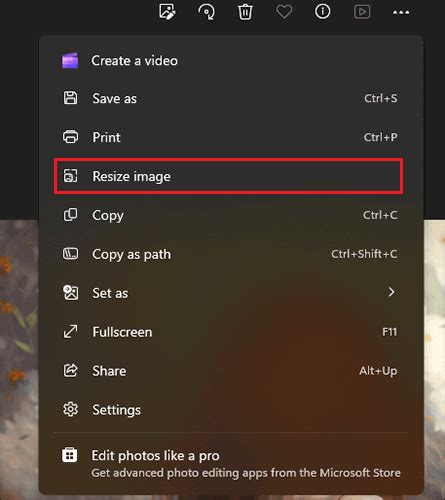This screenshot has height=500, width=445.
Task: Choose Copy as path
Action: 231,254
